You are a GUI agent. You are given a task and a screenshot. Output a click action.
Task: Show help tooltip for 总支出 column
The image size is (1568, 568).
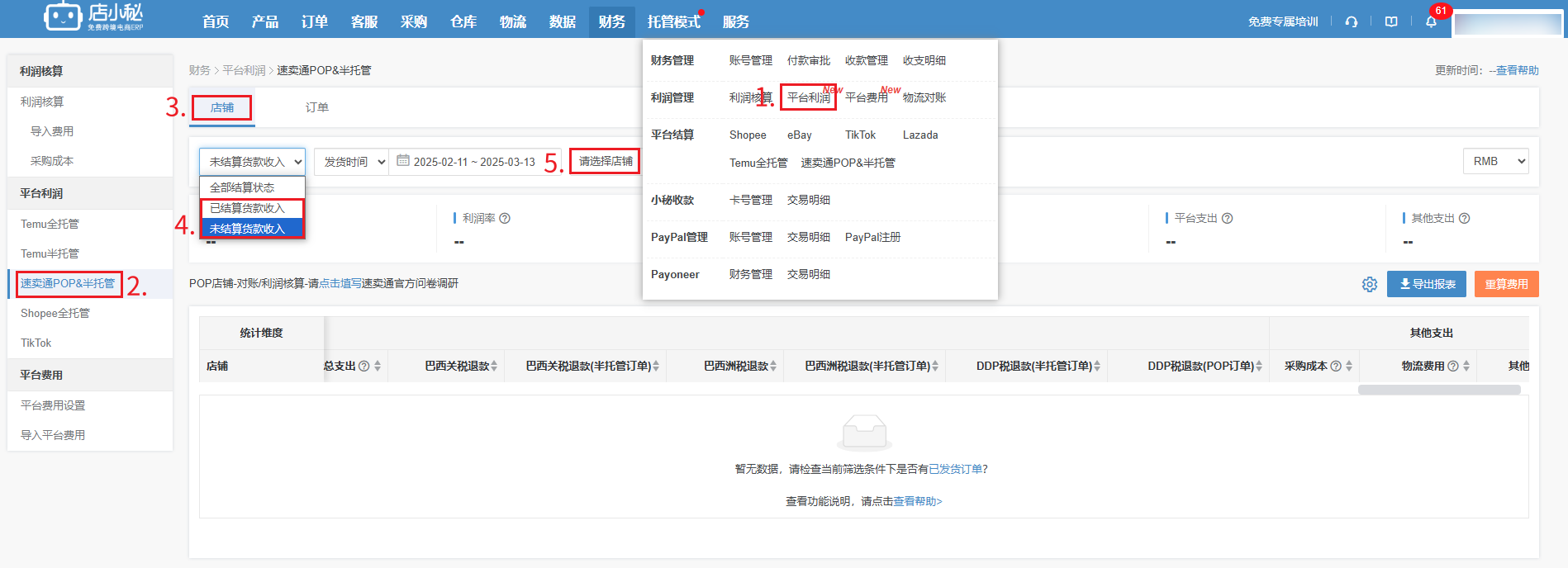click(364, 366)
